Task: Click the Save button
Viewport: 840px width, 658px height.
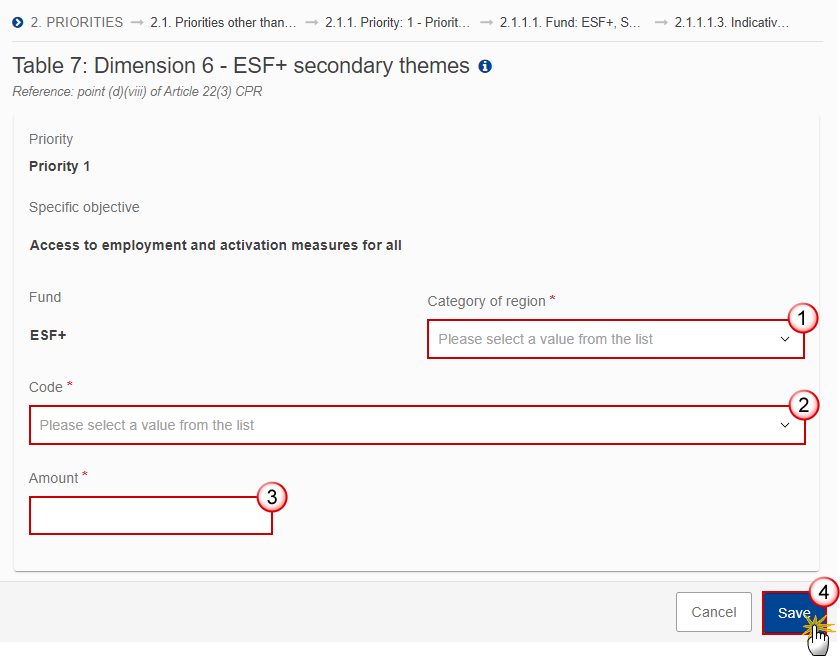Action: [794, 612]
